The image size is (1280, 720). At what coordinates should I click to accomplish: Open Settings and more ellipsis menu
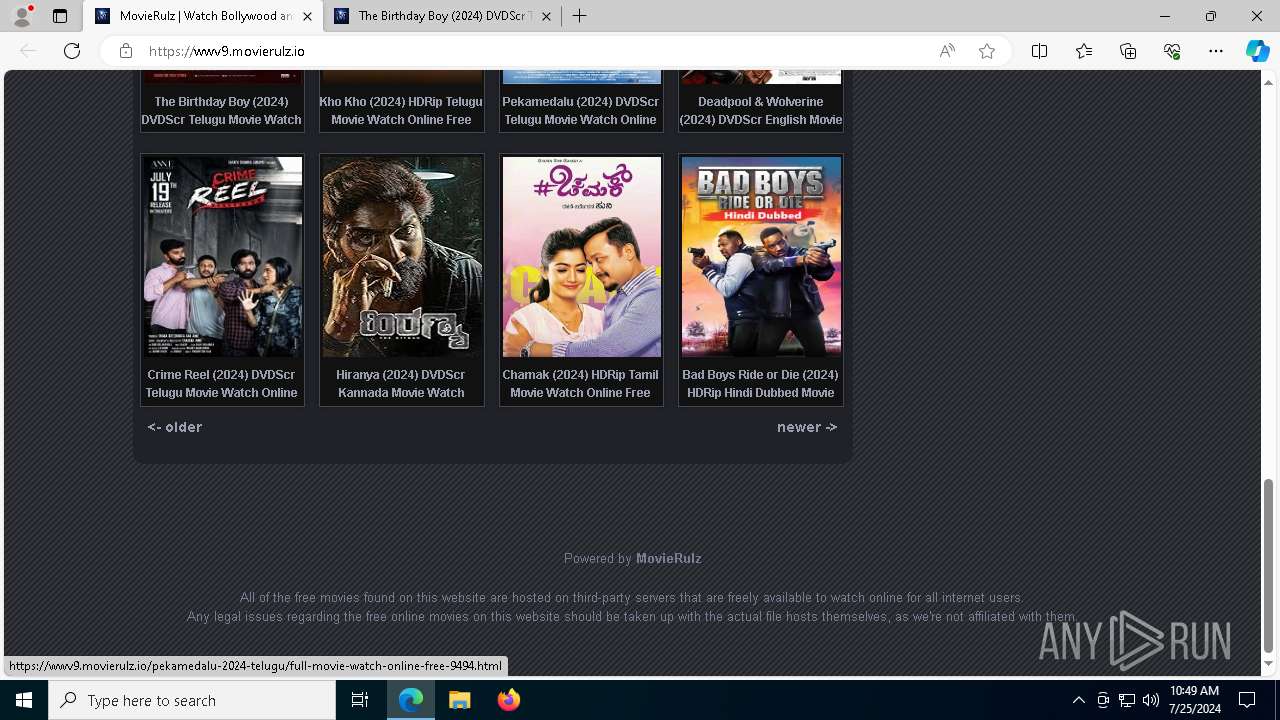(x=1216, y=51)
